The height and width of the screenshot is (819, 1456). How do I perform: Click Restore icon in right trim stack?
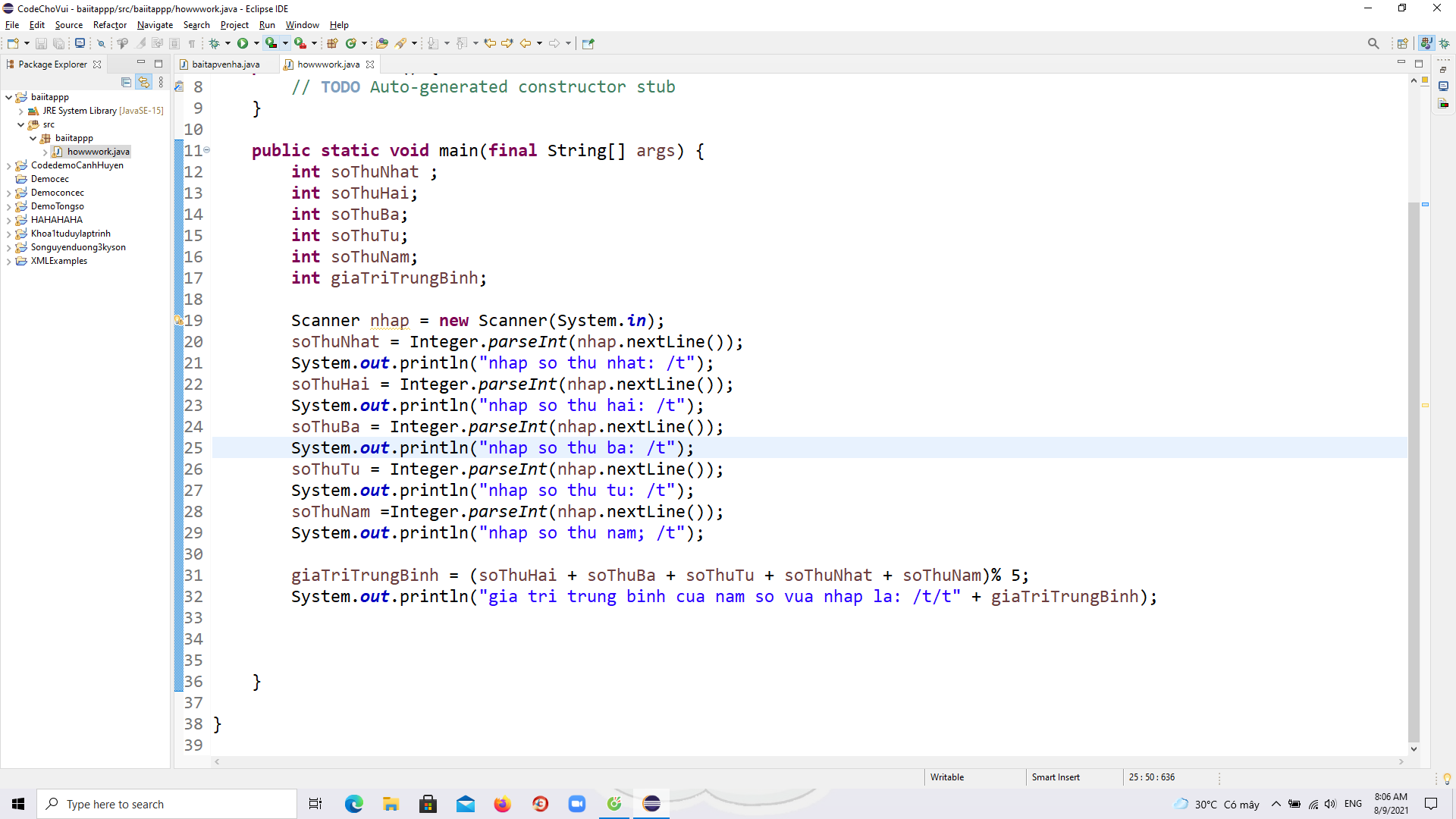pyautogui.click(x=1443, y=70)
